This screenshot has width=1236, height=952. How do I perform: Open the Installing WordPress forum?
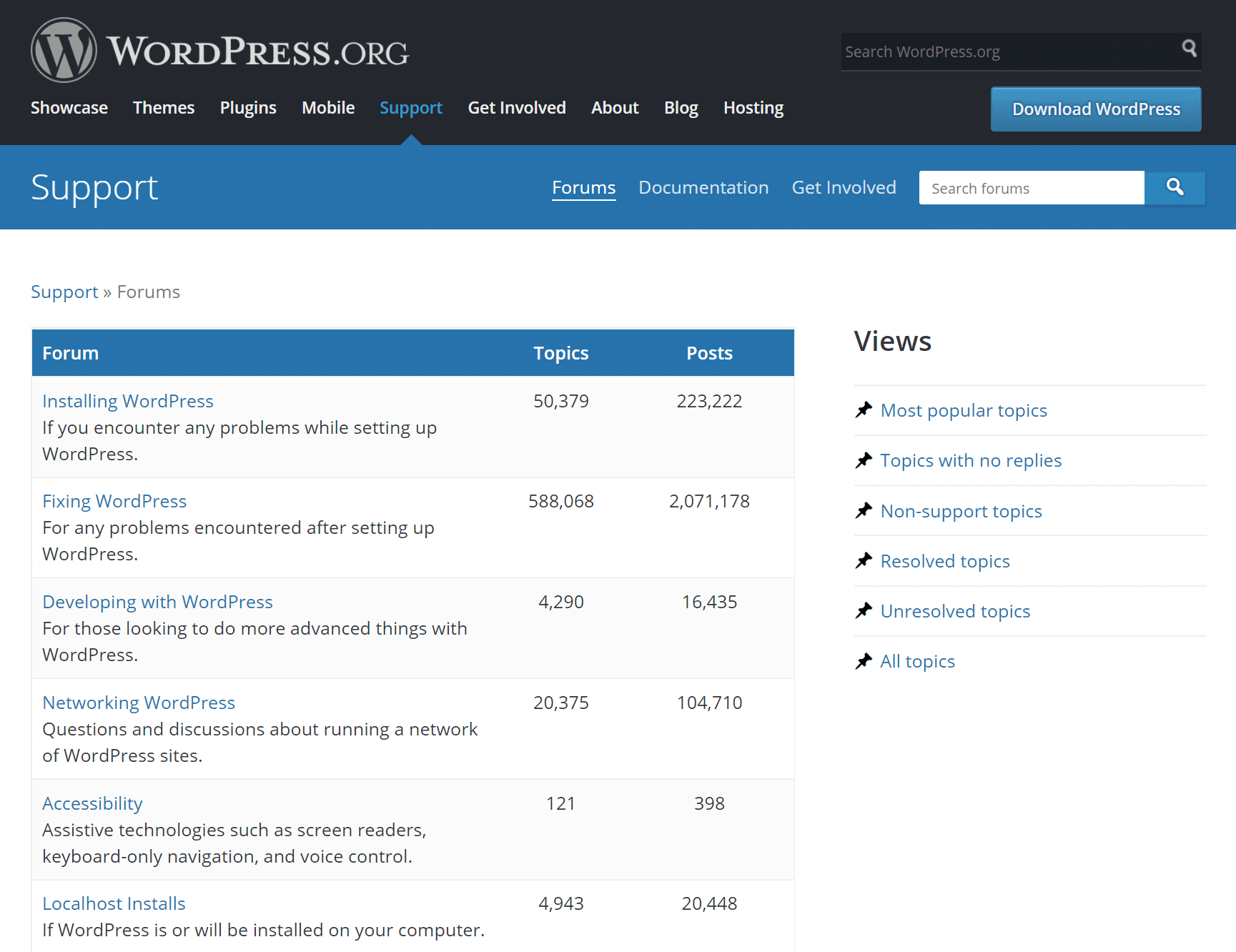pyautogui.click(x=128, y=401)
